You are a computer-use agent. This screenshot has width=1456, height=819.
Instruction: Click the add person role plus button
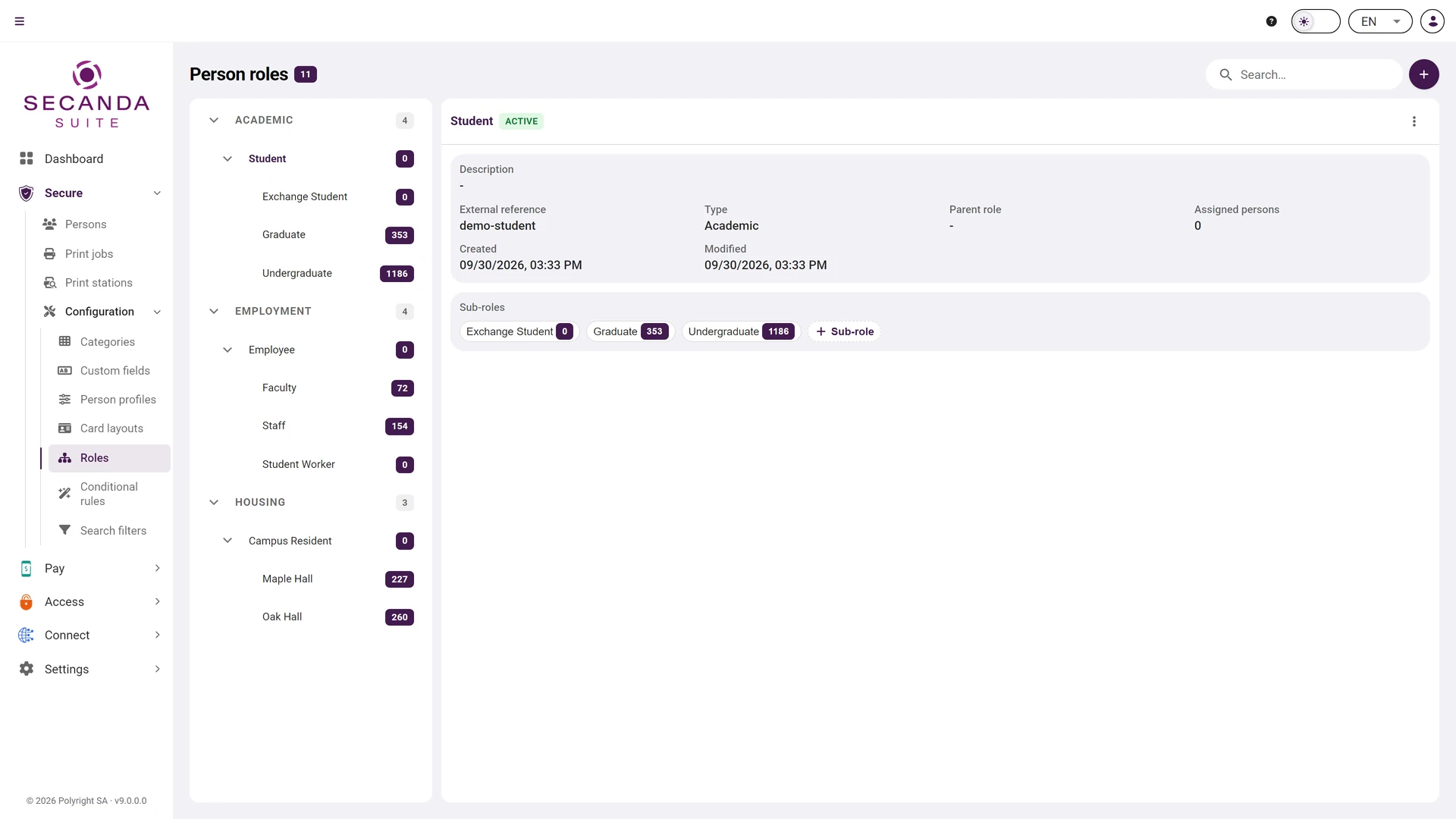click(x=1424, y=74)
